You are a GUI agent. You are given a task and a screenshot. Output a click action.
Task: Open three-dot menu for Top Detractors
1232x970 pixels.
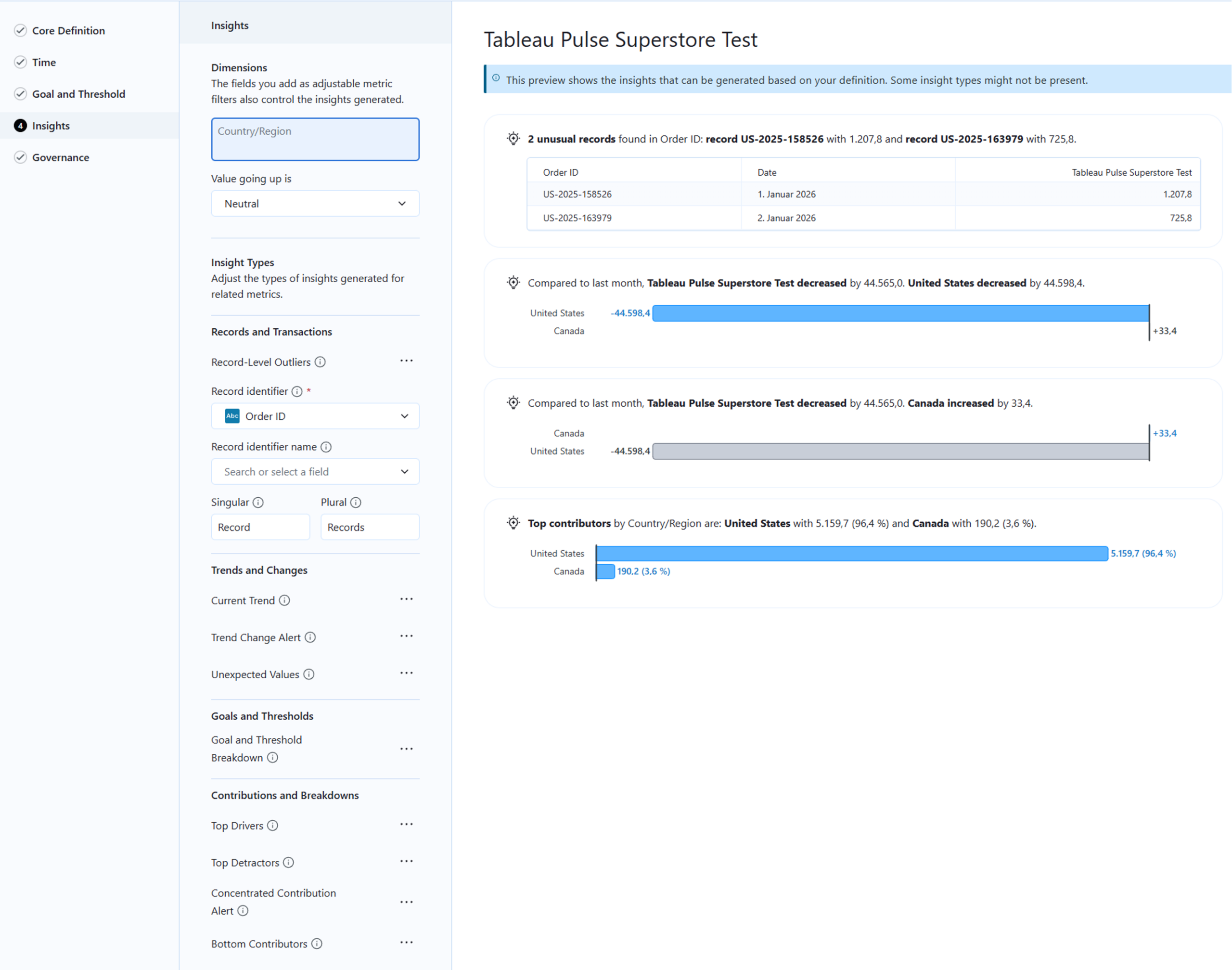pyautogui.click(x=406, y=861)
